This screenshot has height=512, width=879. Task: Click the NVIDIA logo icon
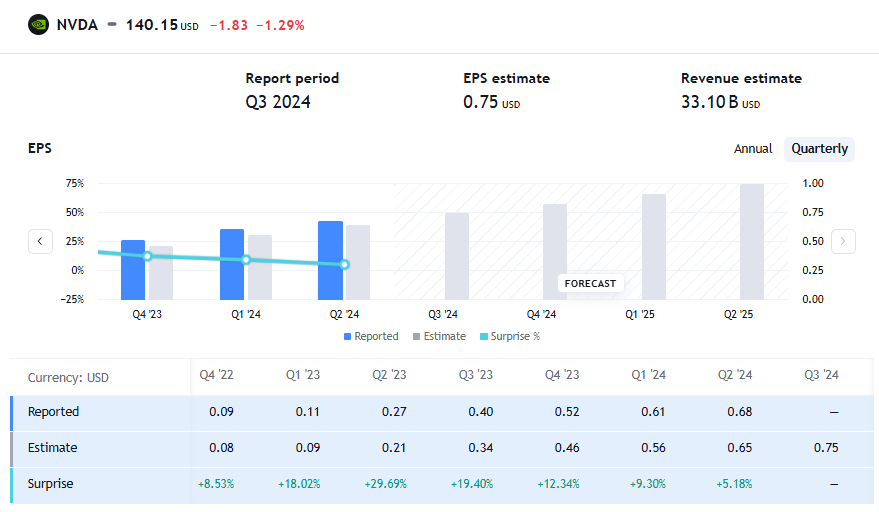click(x=39, y=25)
